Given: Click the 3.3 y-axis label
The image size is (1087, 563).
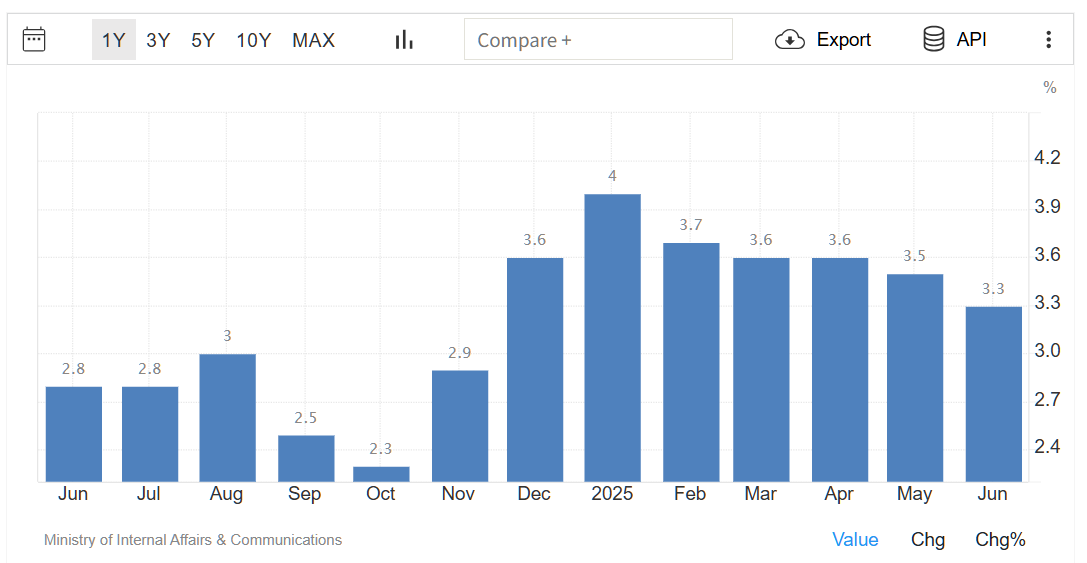Looking at the screenshot, I should (x=1047, y=302).
